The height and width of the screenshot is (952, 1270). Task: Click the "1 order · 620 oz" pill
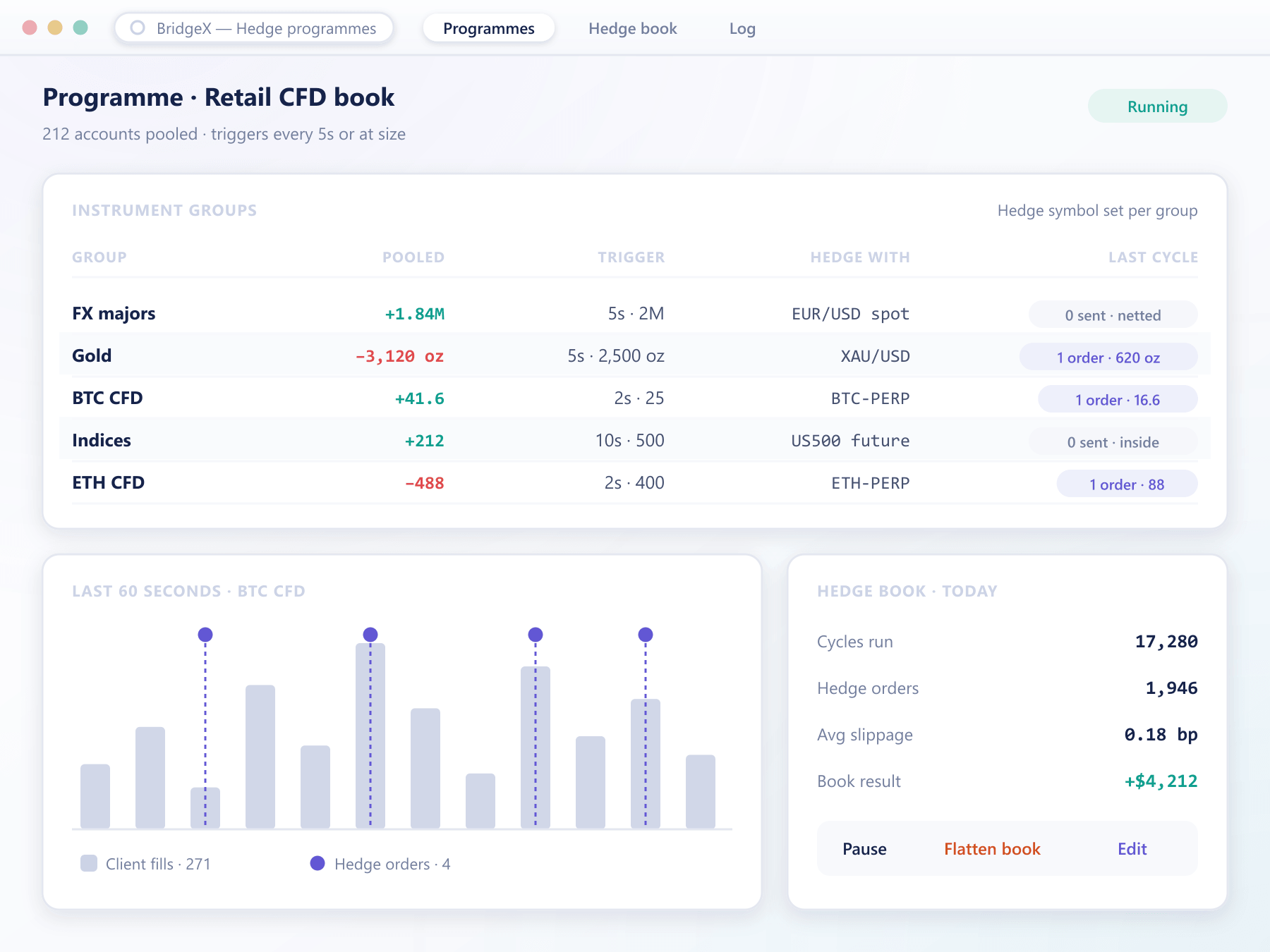click(x=1108, y=358)
